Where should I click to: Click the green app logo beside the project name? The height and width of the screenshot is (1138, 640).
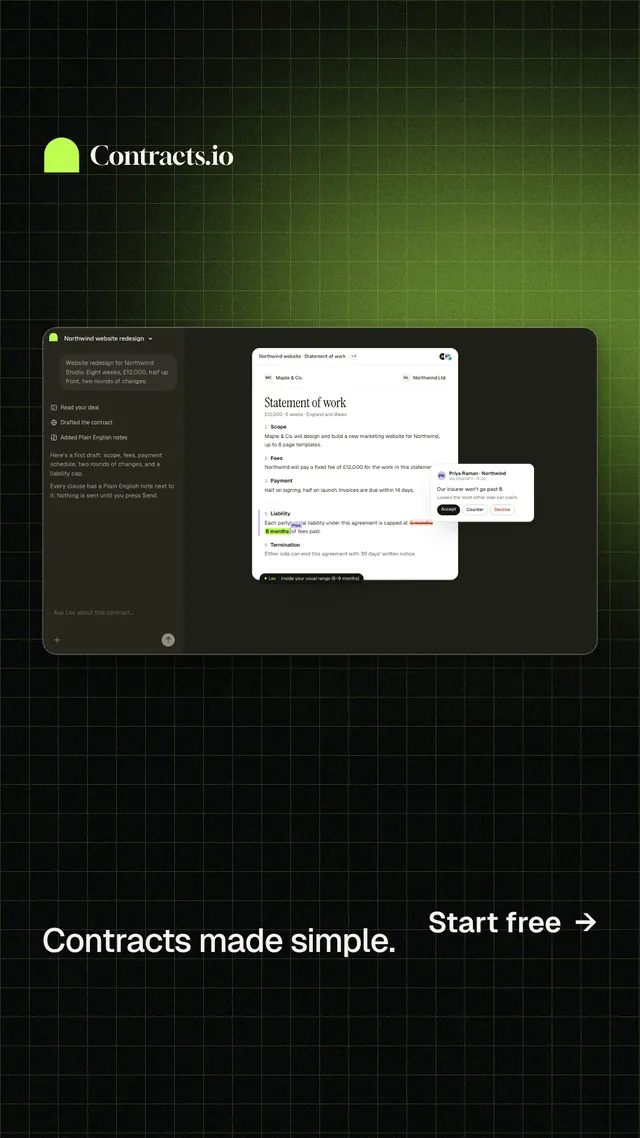pyautogui.click(x=54, y=337)
